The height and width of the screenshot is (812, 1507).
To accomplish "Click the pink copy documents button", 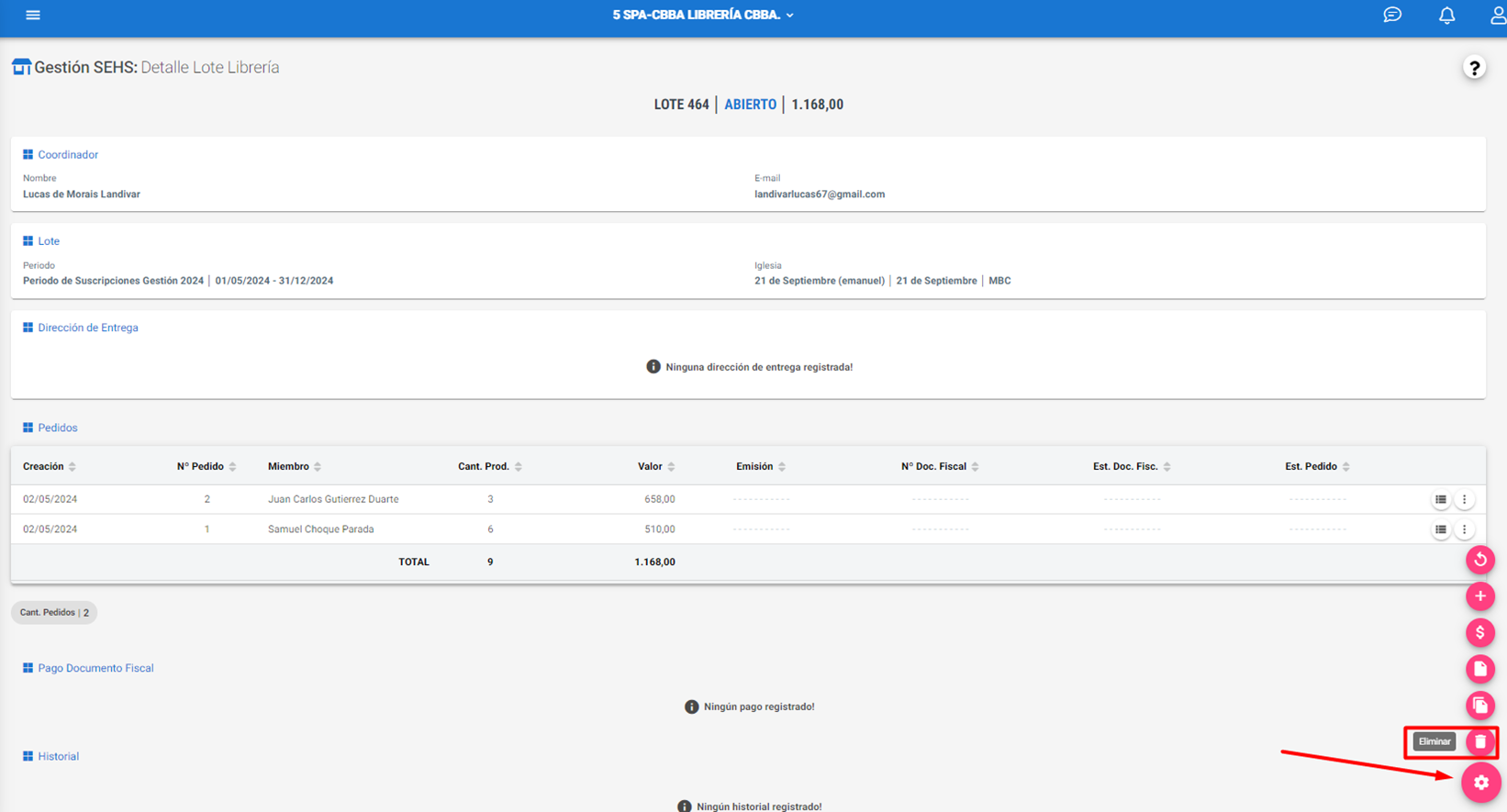I will pos(1479,706).
